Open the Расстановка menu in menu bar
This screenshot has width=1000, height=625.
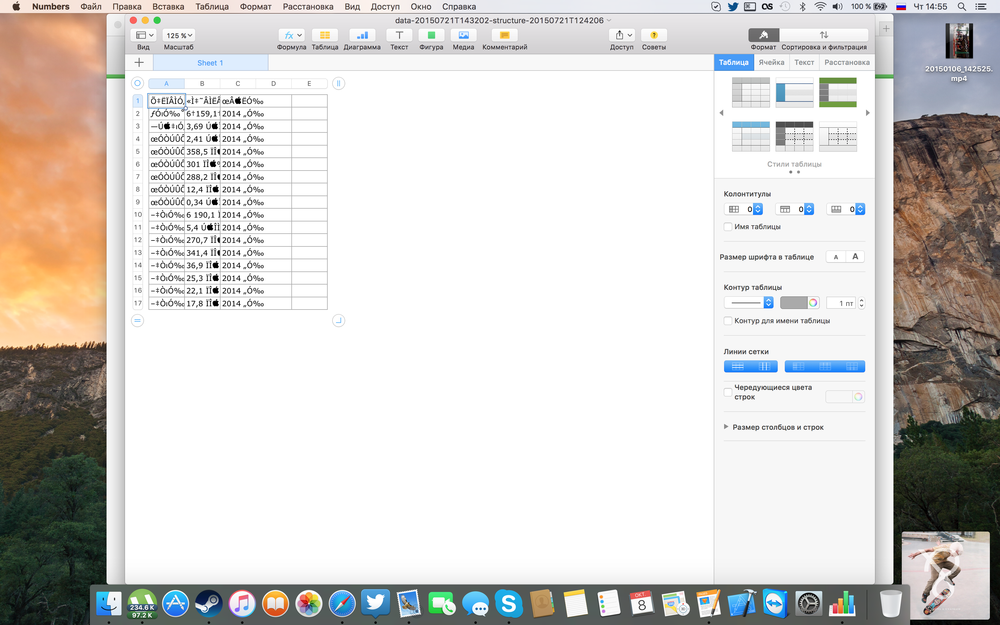point(308,6)
